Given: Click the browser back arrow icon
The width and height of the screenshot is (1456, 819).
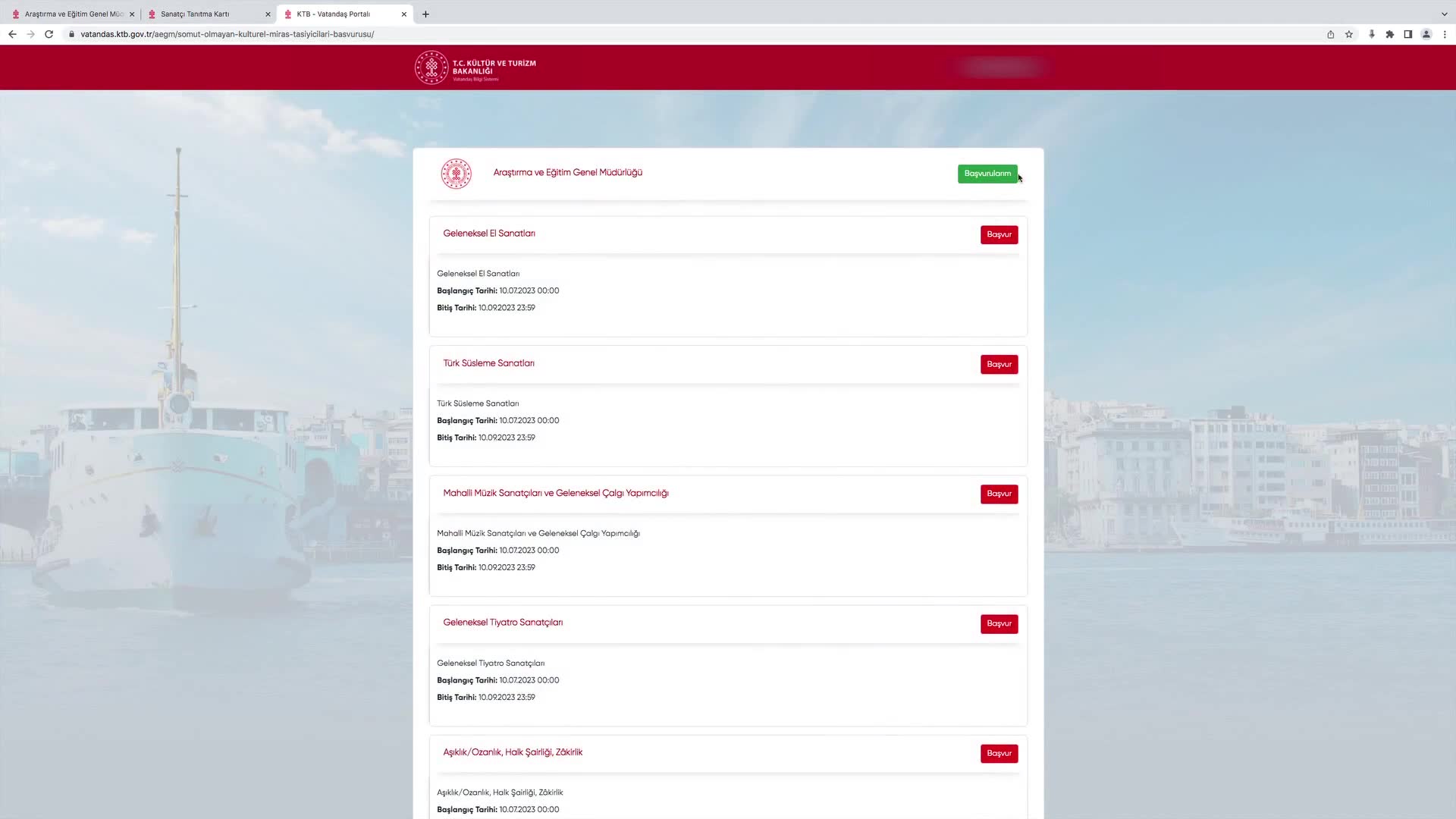Looking at the screenshot, I should click(12, 34).
